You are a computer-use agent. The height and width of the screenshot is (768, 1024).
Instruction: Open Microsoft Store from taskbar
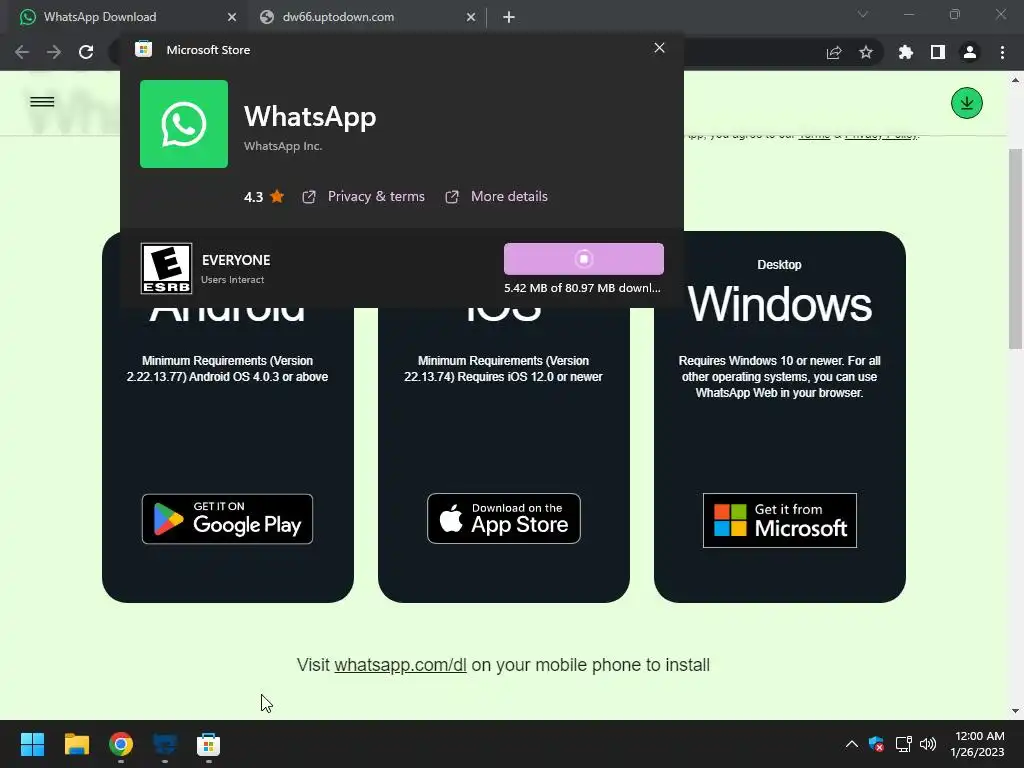(x=208, y=744)
